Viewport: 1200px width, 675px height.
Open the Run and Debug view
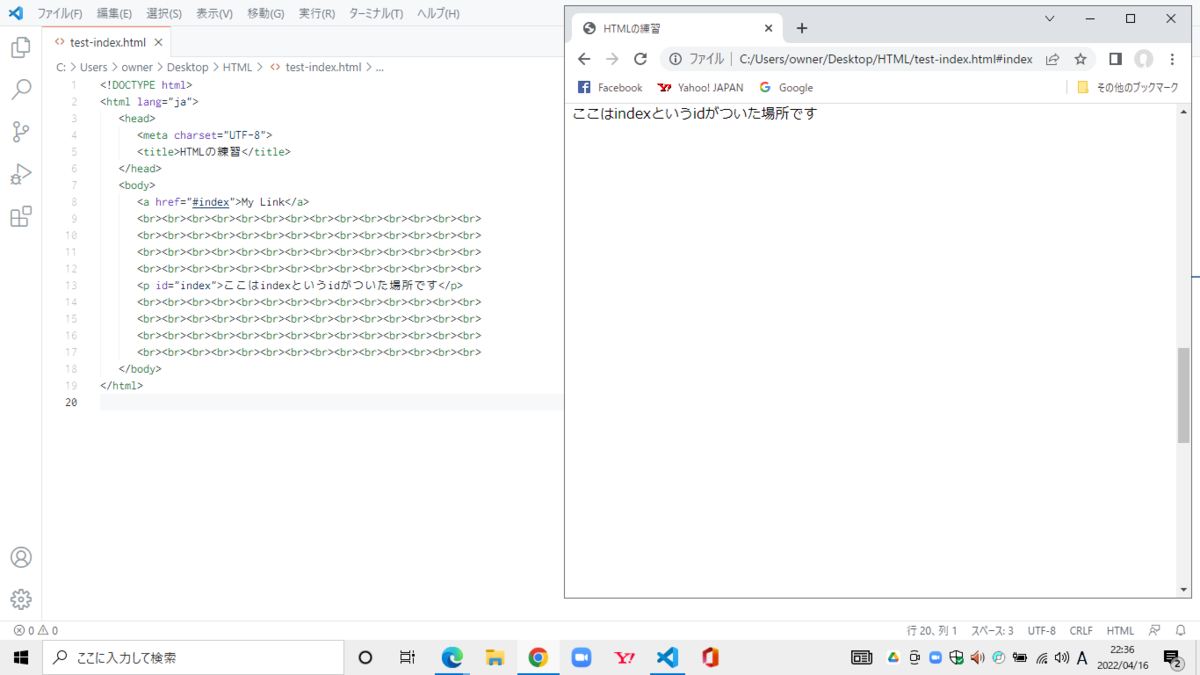(x=20, y=174)
